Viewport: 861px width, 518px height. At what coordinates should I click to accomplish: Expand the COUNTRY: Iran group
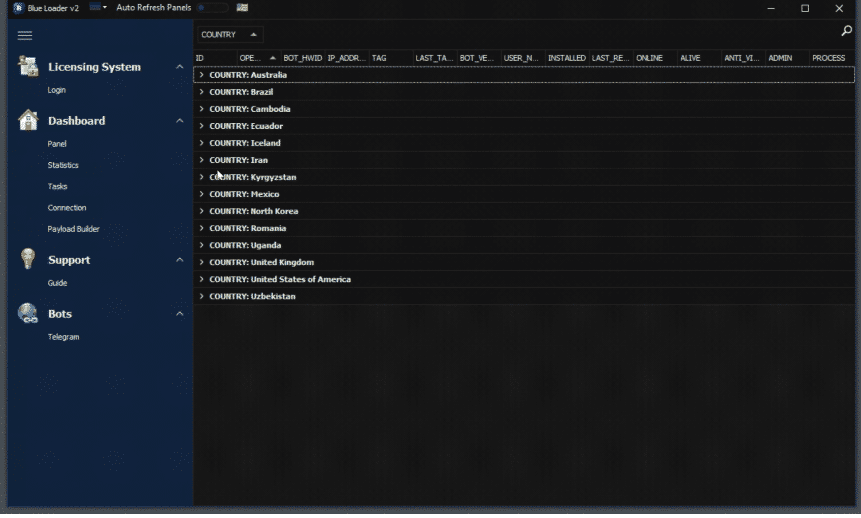(x=202, y=160)
